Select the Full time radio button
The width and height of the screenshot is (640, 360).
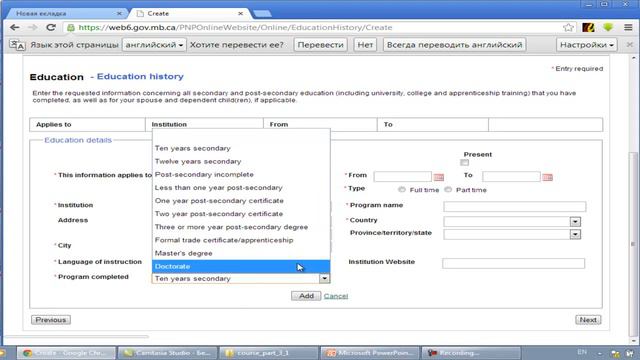pyautogui.click(x=402, y=189)
